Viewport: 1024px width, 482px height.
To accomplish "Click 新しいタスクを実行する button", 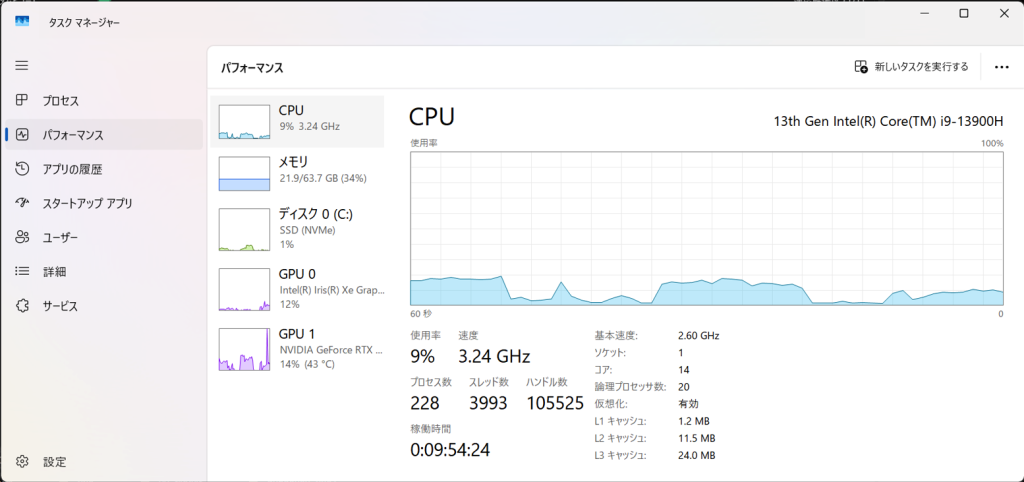I will point(911,67).
